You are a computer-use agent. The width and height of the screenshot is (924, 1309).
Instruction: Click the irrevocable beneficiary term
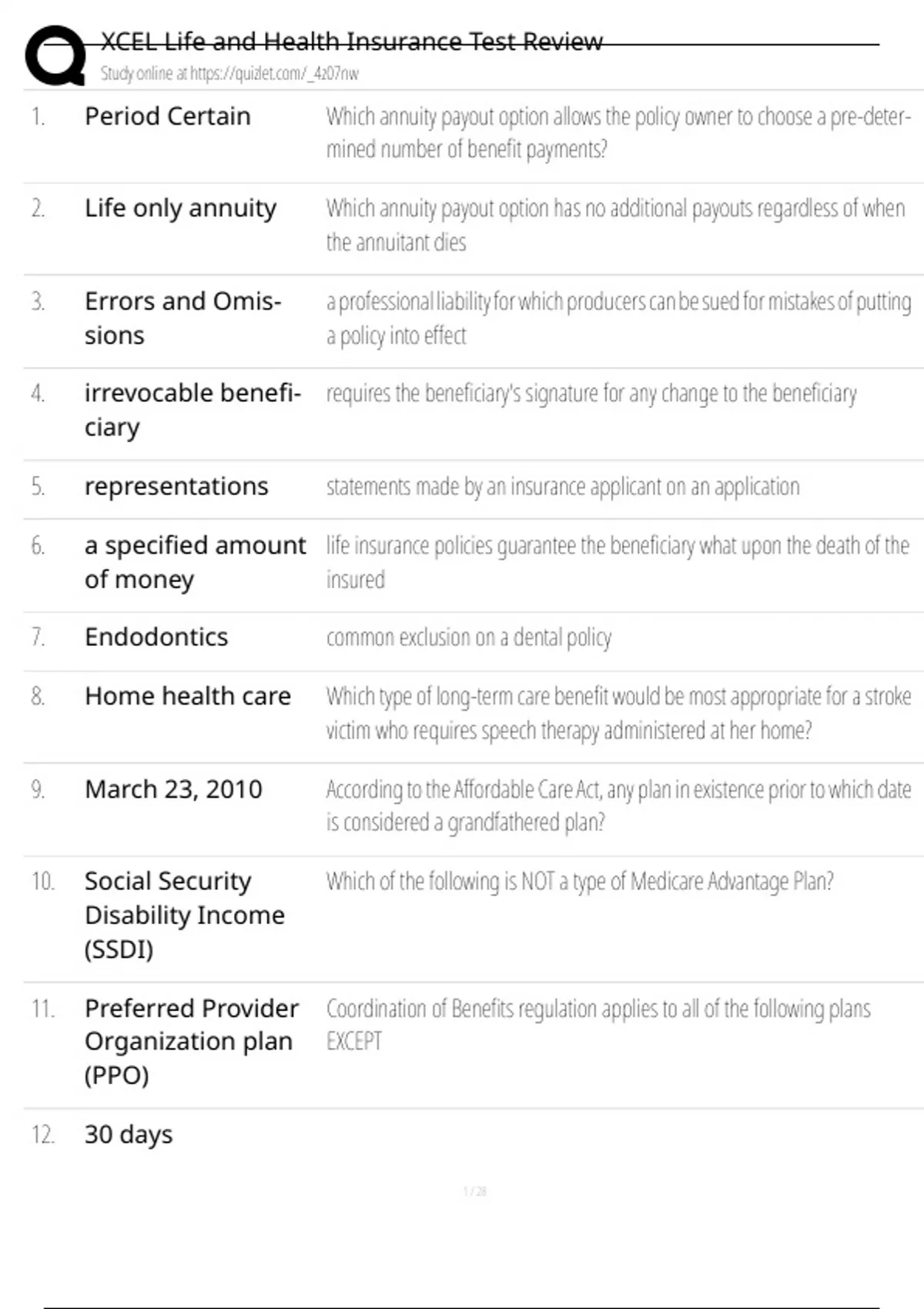click(192, 409)
